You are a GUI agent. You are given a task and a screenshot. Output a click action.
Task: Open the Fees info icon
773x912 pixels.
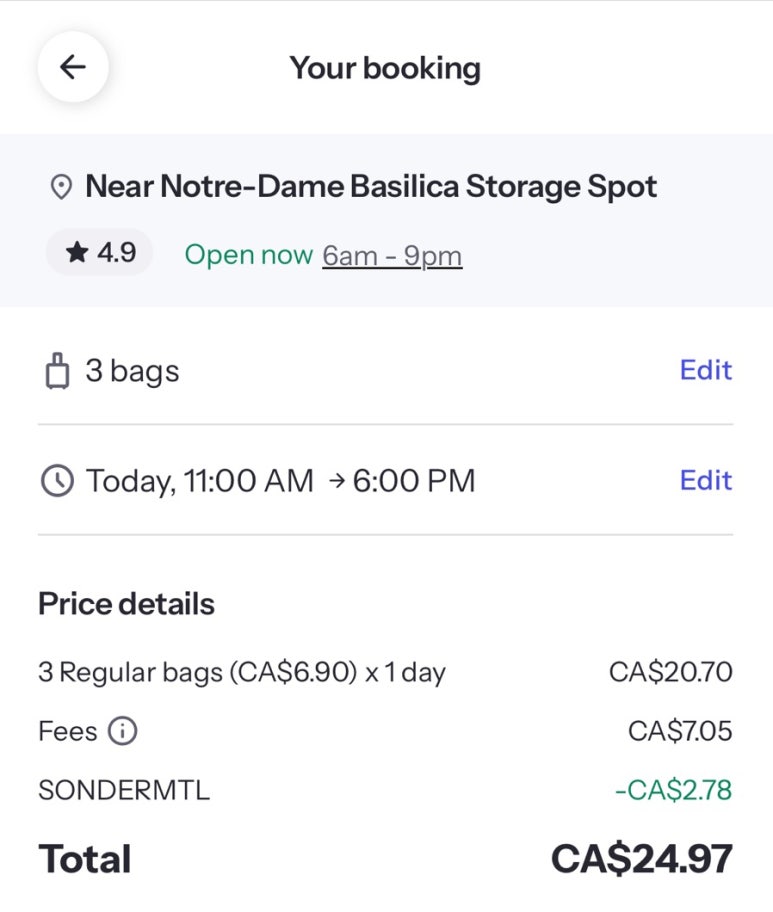coord(122,731)
